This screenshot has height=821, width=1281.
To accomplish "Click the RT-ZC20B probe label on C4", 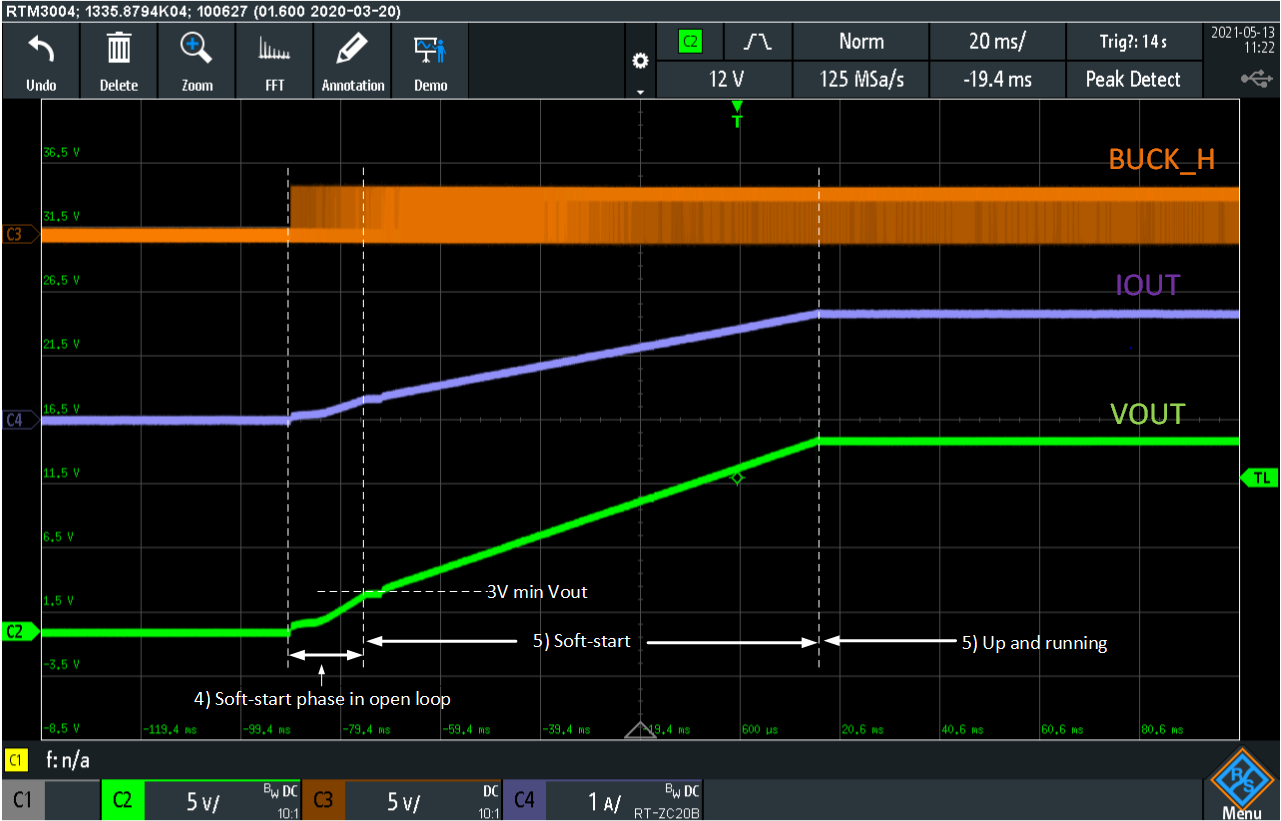I will pyautogui.click(x=666, y=813).
